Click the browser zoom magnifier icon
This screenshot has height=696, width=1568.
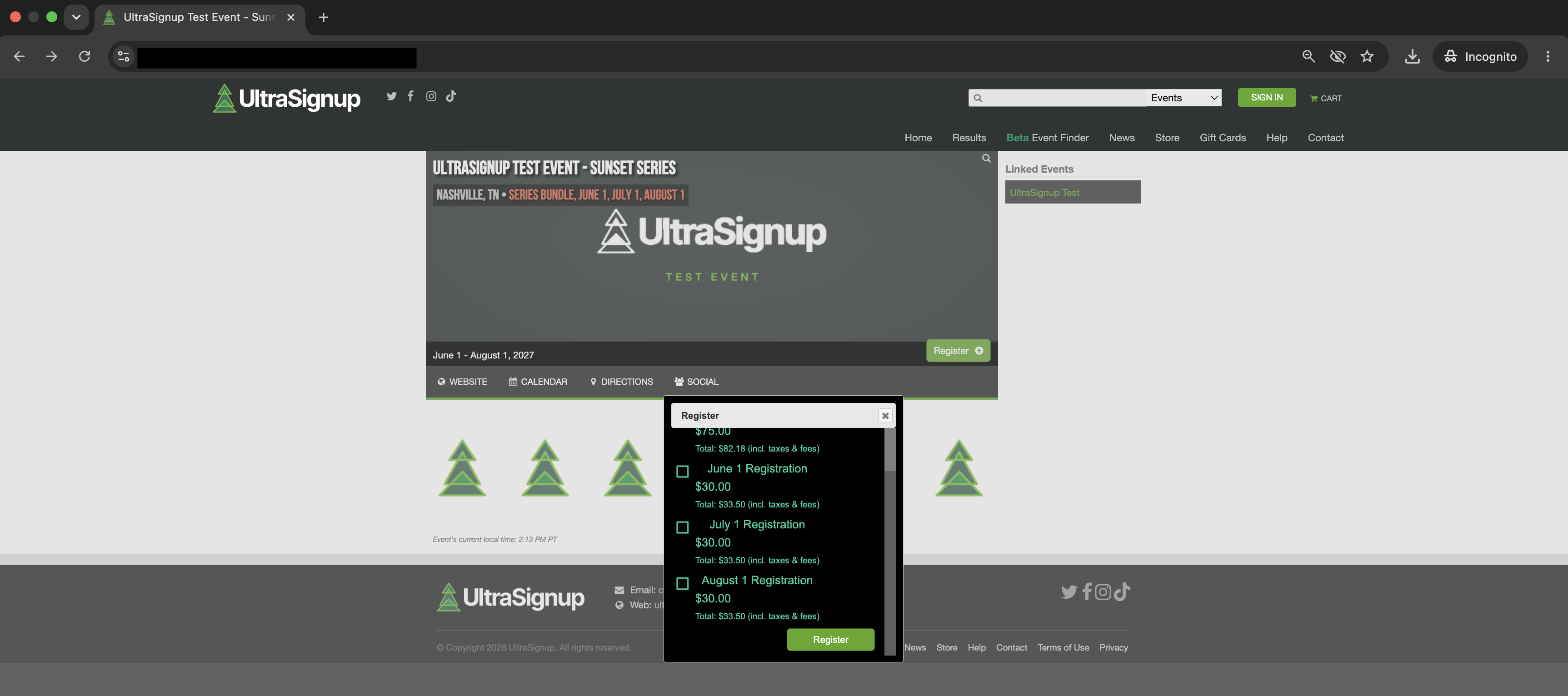pyautogui.click(x=1308, y=57)
